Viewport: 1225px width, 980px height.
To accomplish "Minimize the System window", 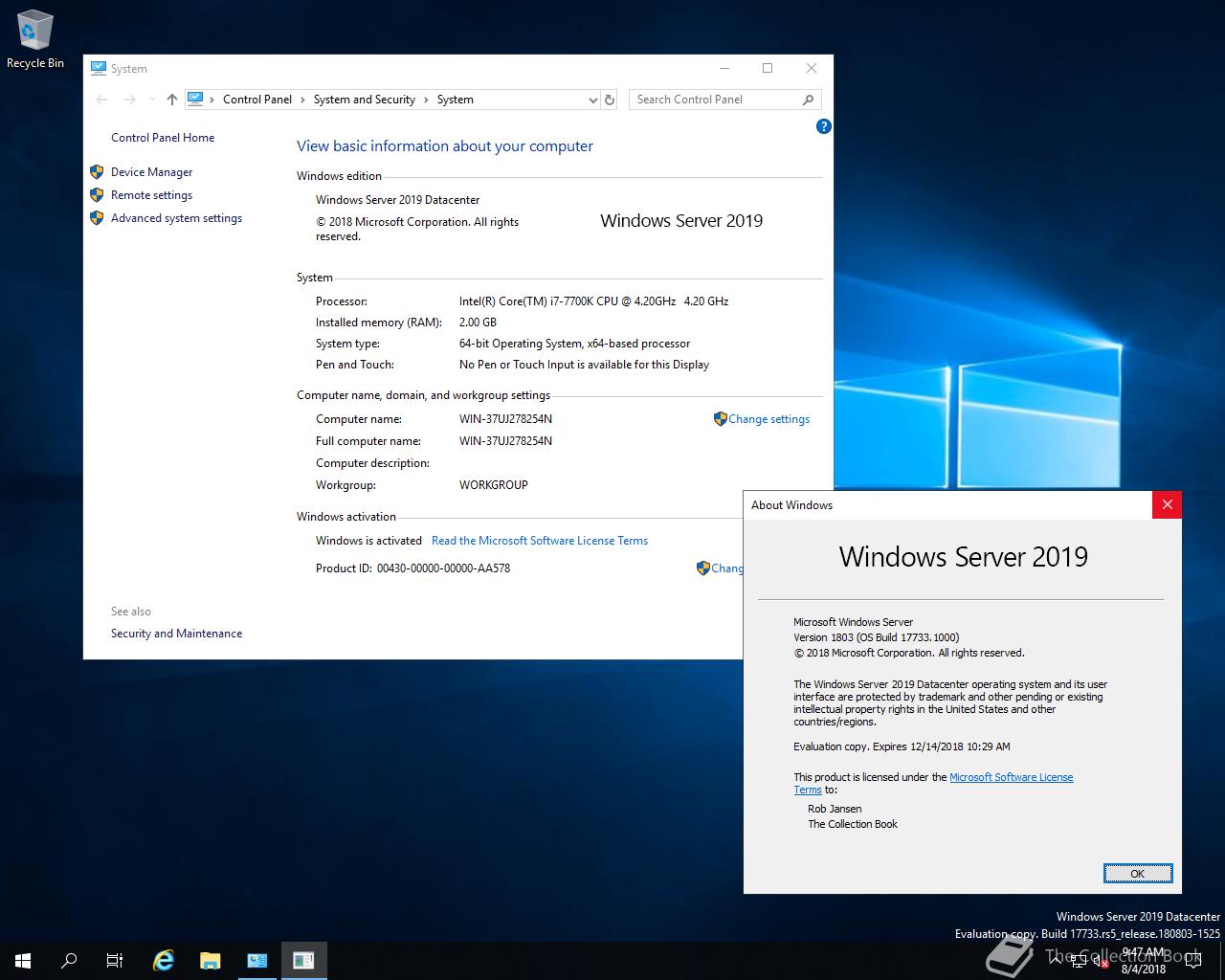I will [724, 68].
